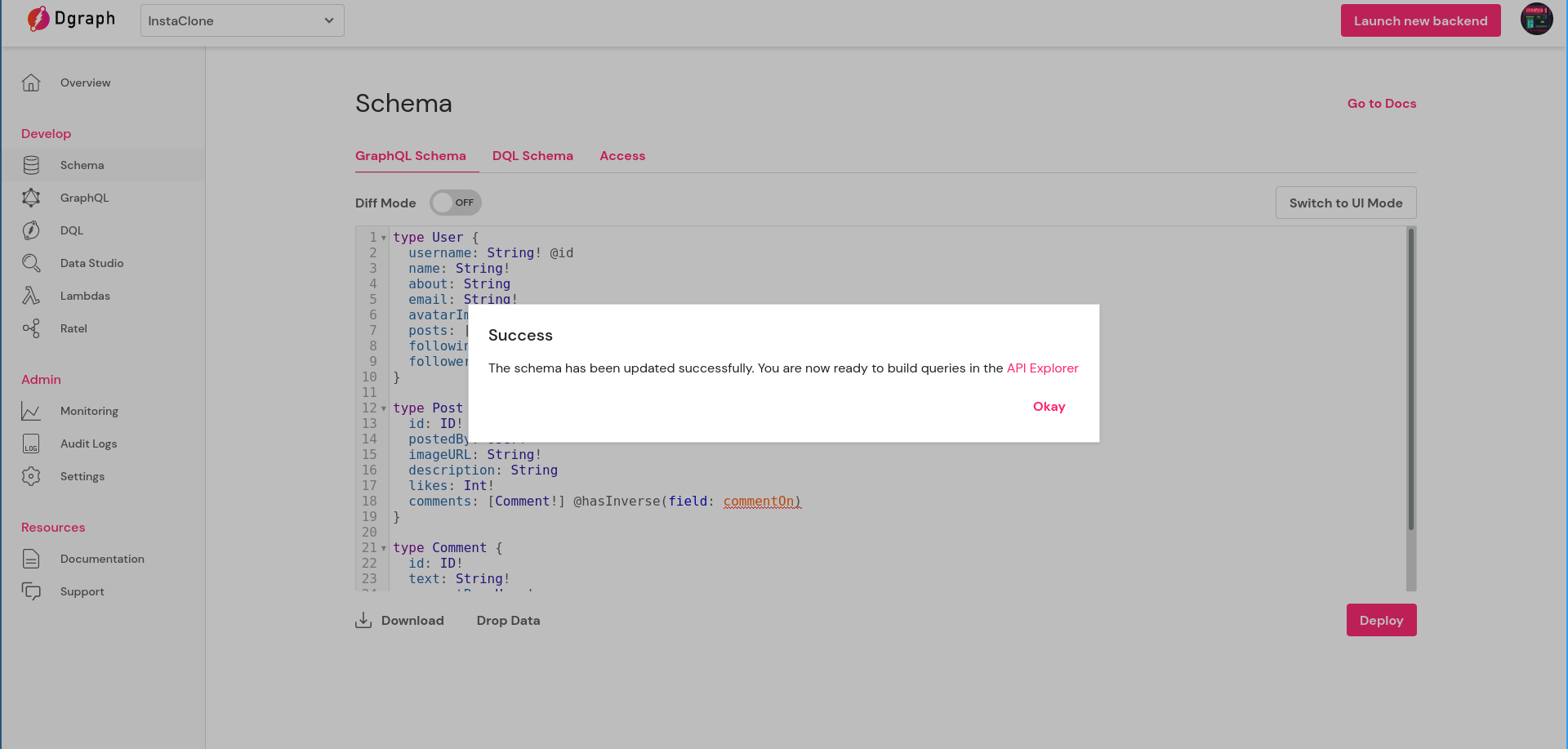Click the Support chat icon
The height and width of the screenshot is (749, 1568).
[x=31, y=591]
